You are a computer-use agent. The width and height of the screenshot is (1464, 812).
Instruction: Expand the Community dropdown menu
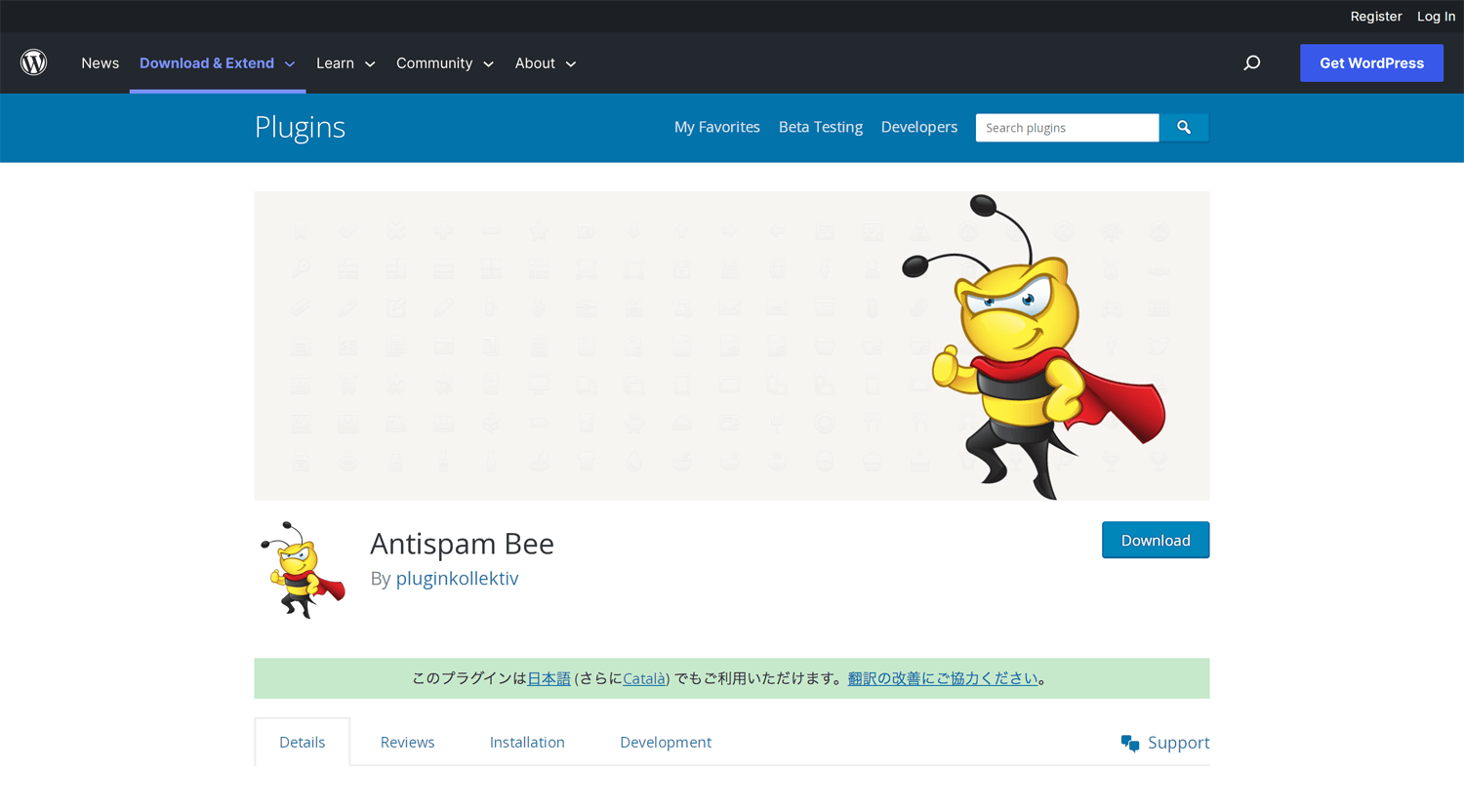[445, 63]
